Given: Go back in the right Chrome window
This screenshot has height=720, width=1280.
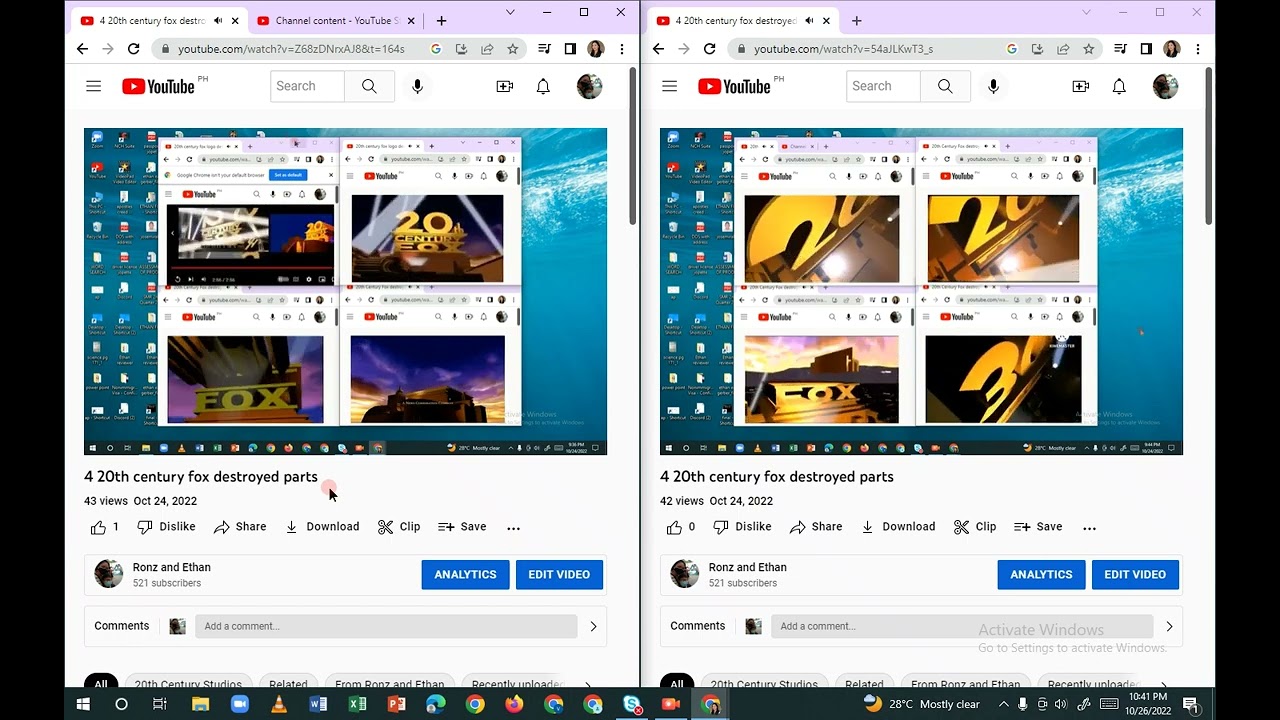Looking at the screenshot, I should pos(658,49).
